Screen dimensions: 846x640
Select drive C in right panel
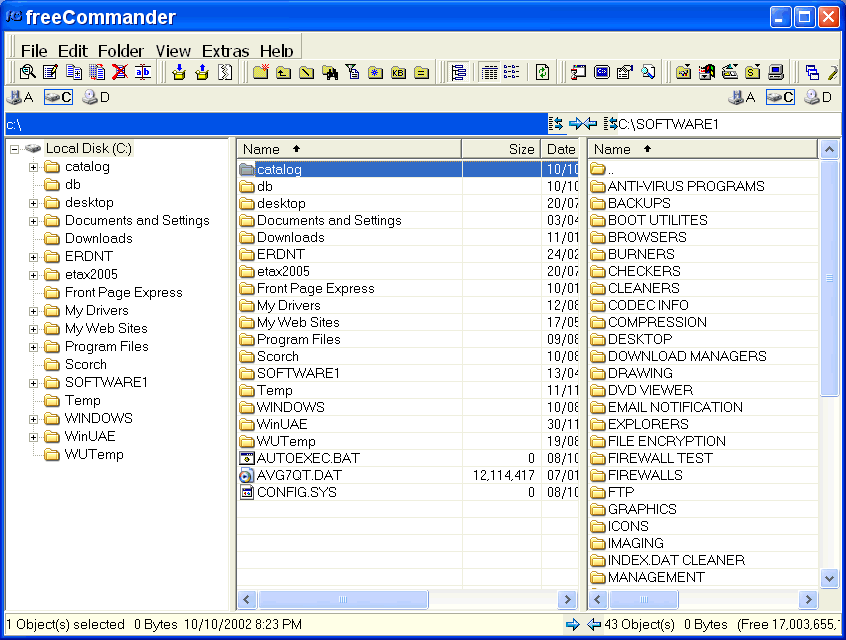pos(780,98)
